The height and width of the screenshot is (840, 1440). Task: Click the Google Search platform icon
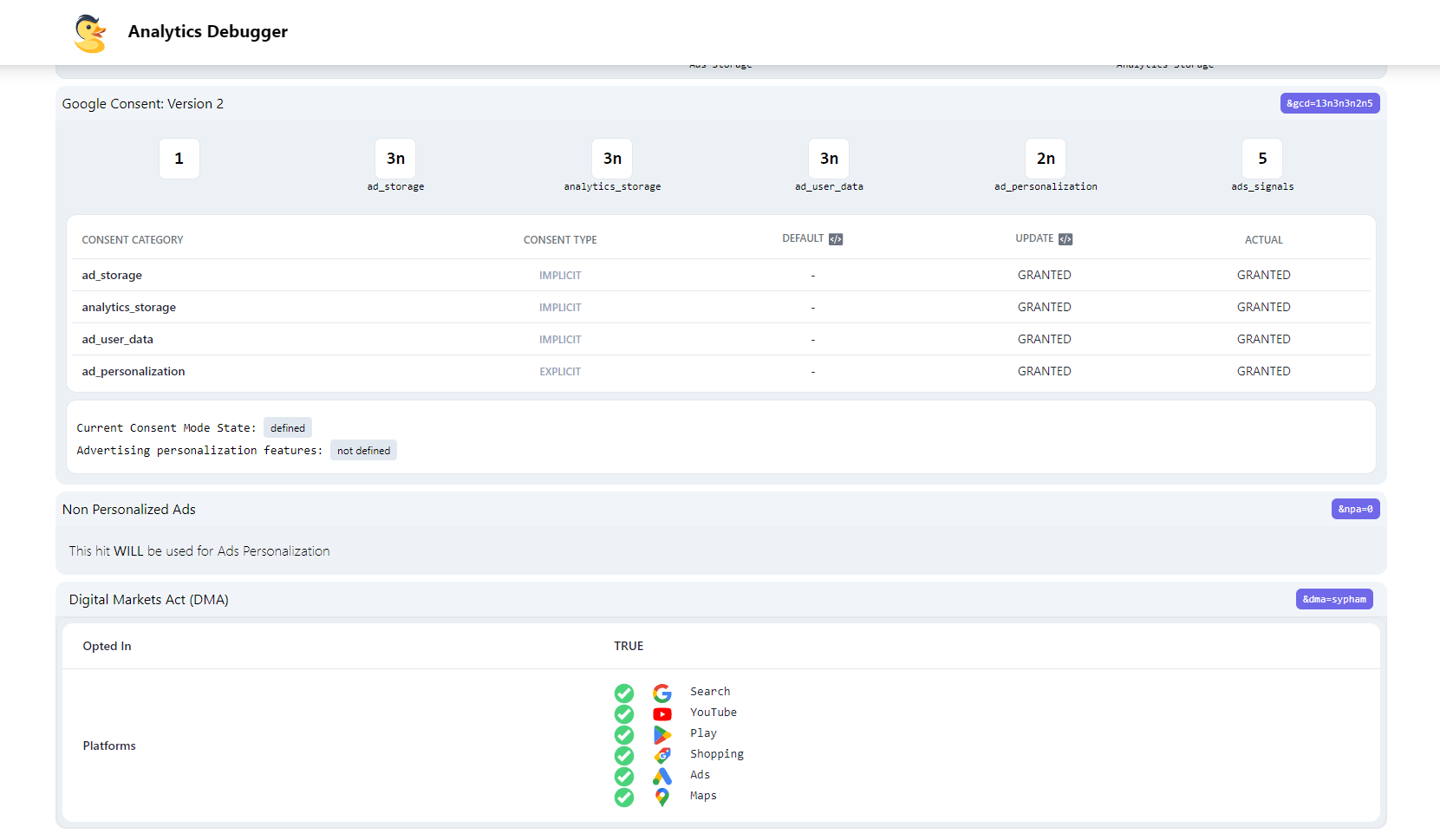click(x=662, y=693)
